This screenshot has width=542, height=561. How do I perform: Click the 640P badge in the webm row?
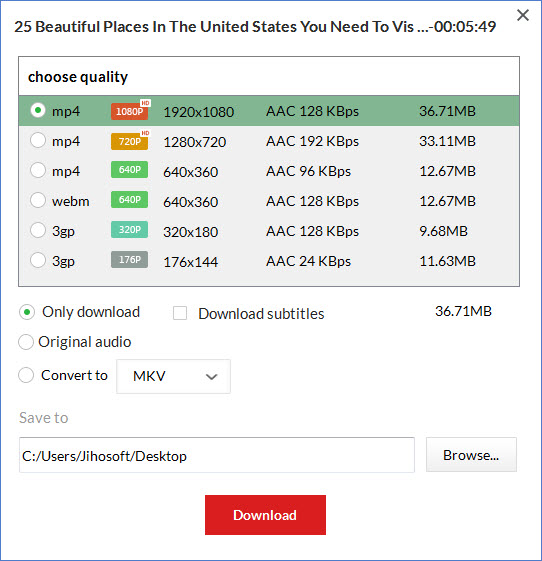coord(130,200)
